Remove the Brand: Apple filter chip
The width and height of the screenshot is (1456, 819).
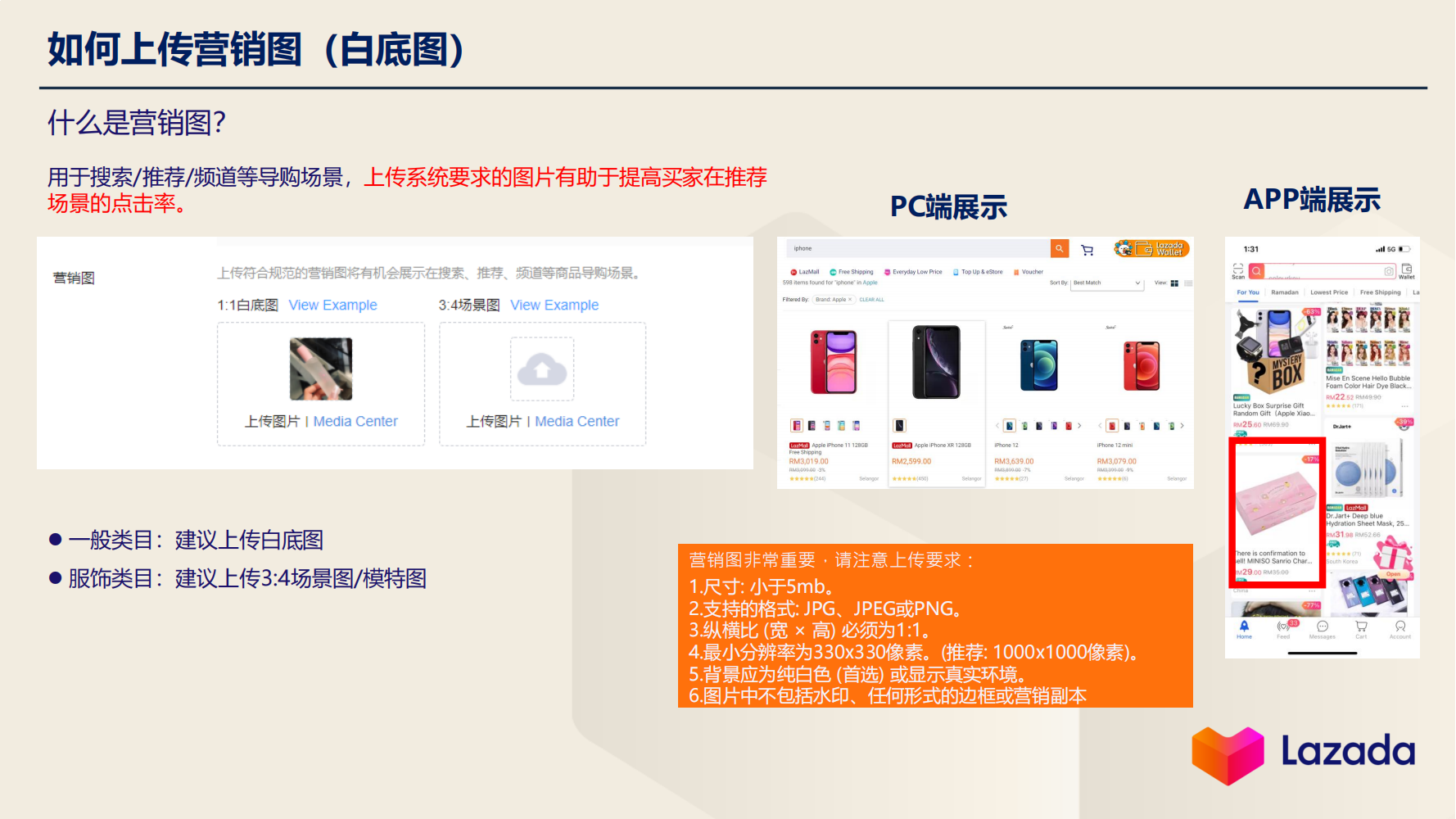pyautogui.click(x=850, y=300)
